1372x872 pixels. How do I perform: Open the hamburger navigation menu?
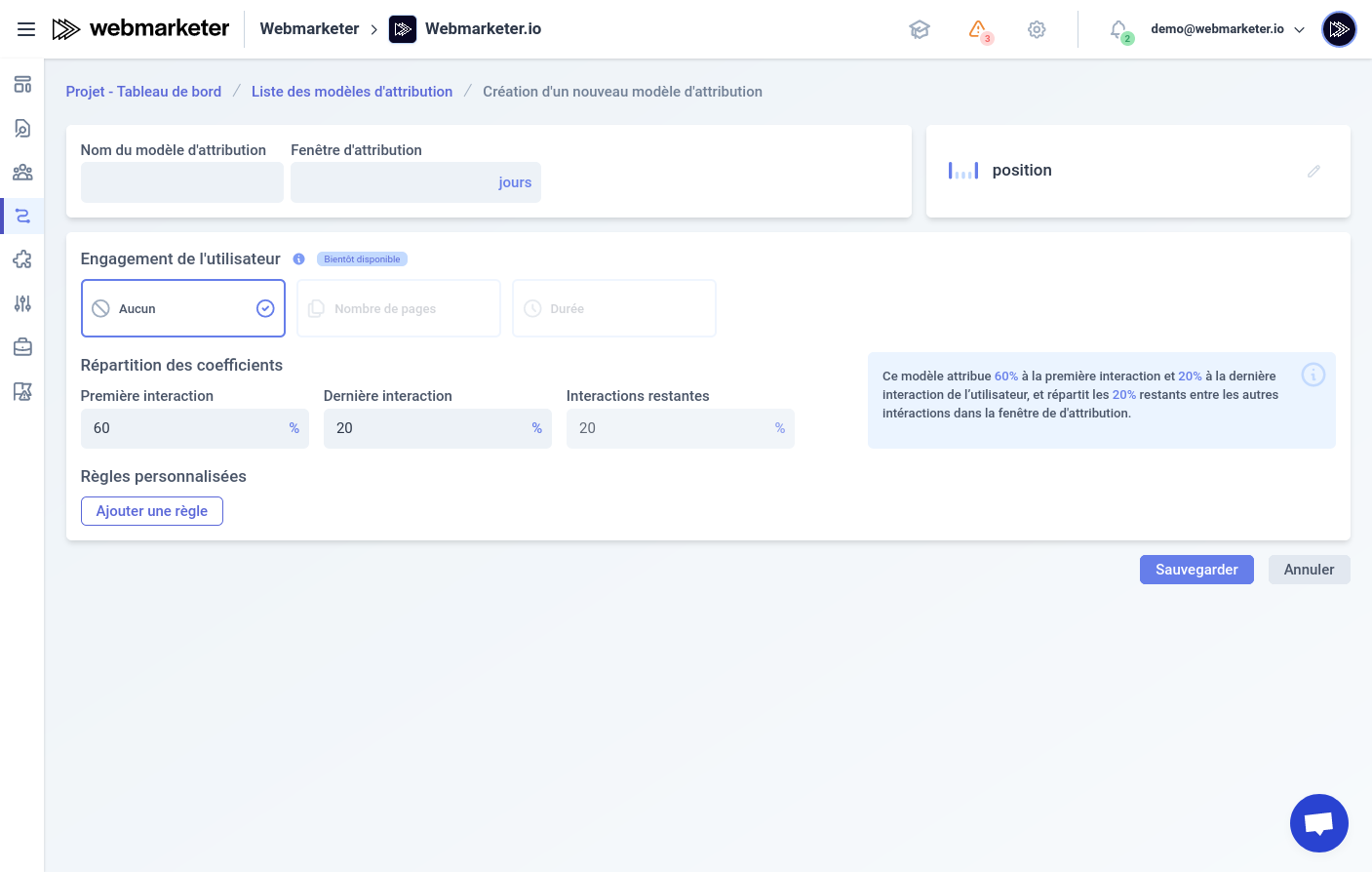click(26, 29)
